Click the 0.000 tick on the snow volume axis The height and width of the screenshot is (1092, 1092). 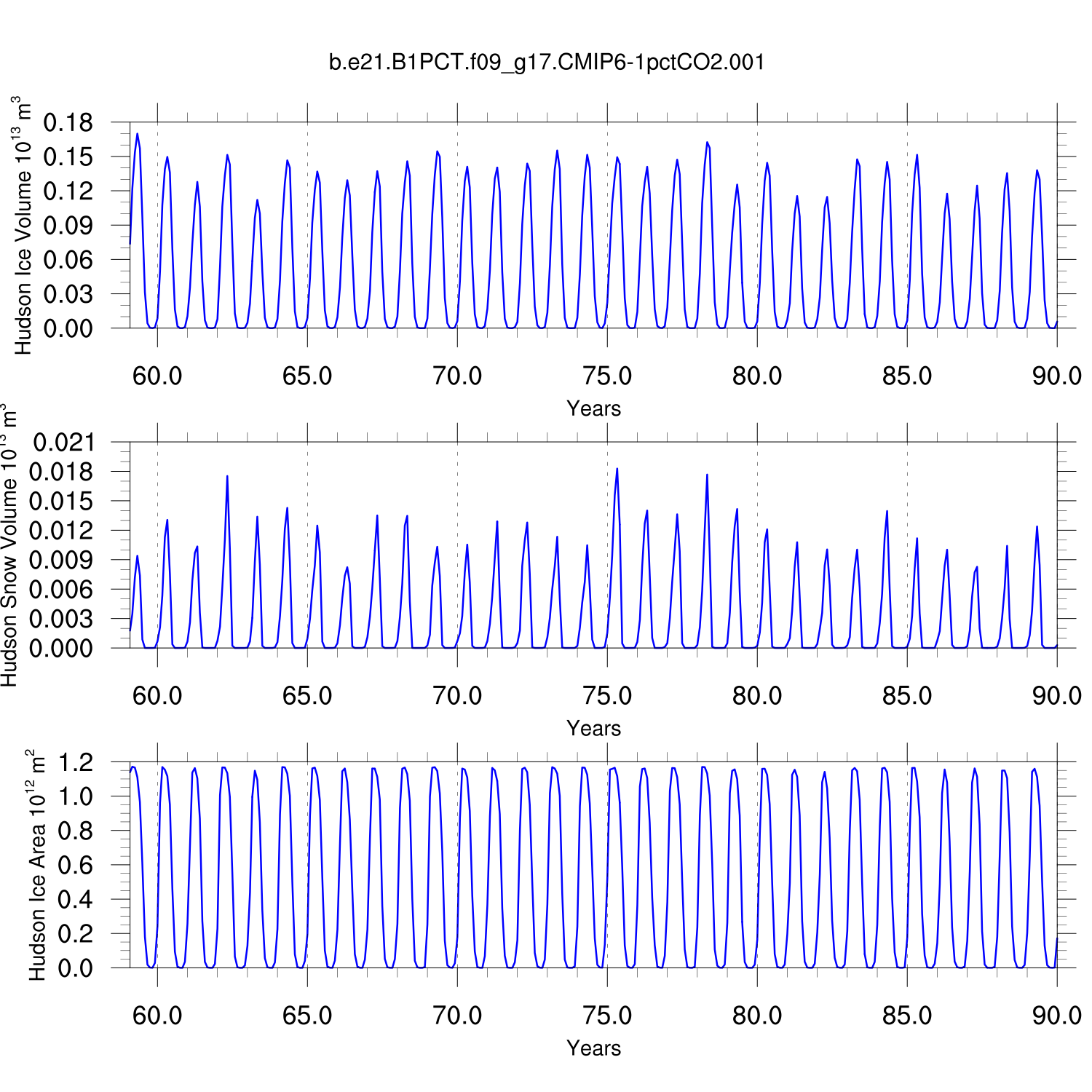[63, 648]
